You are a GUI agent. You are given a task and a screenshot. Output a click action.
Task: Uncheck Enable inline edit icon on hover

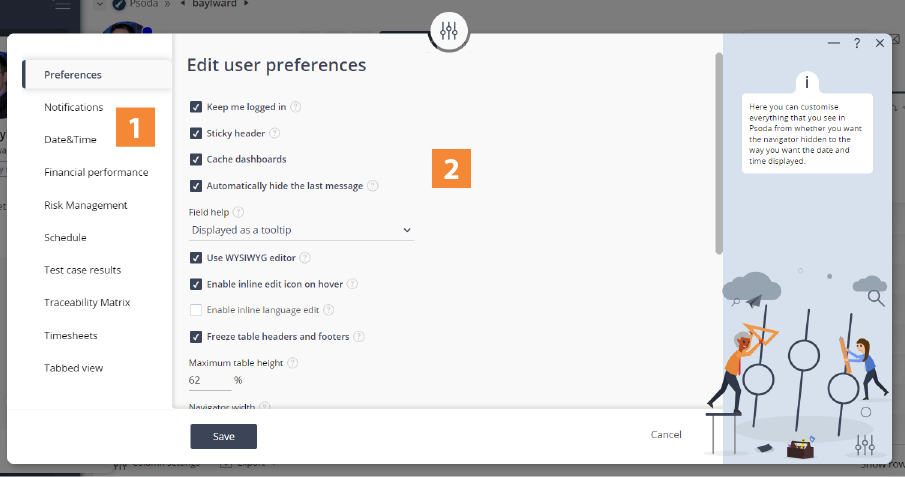point(196,284)
